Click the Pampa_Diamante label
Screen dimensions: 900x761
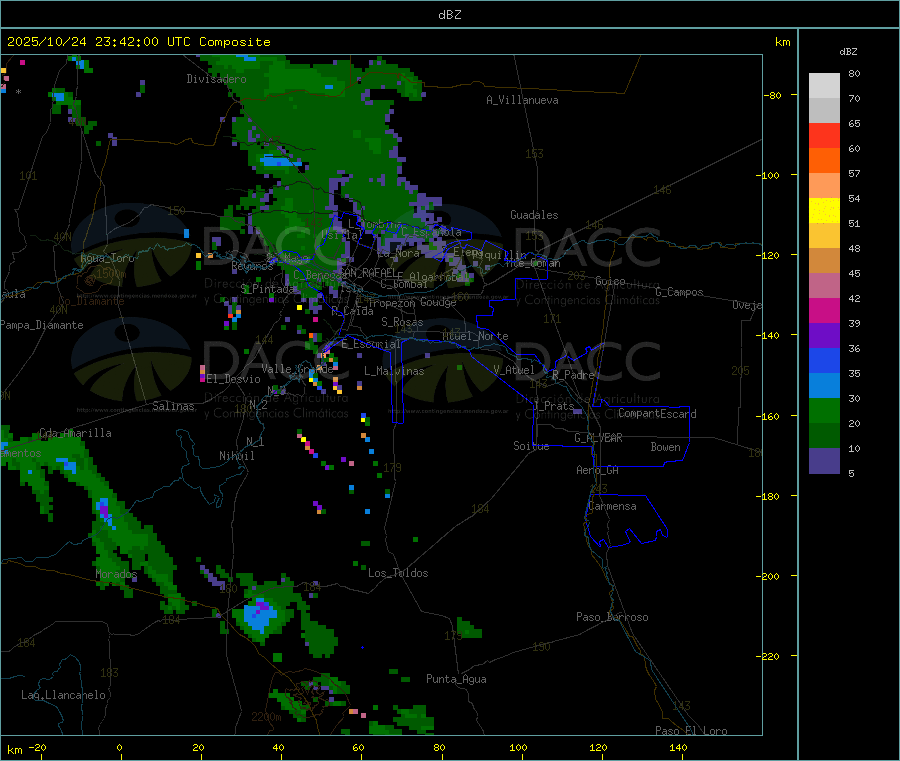click(42, 325)
